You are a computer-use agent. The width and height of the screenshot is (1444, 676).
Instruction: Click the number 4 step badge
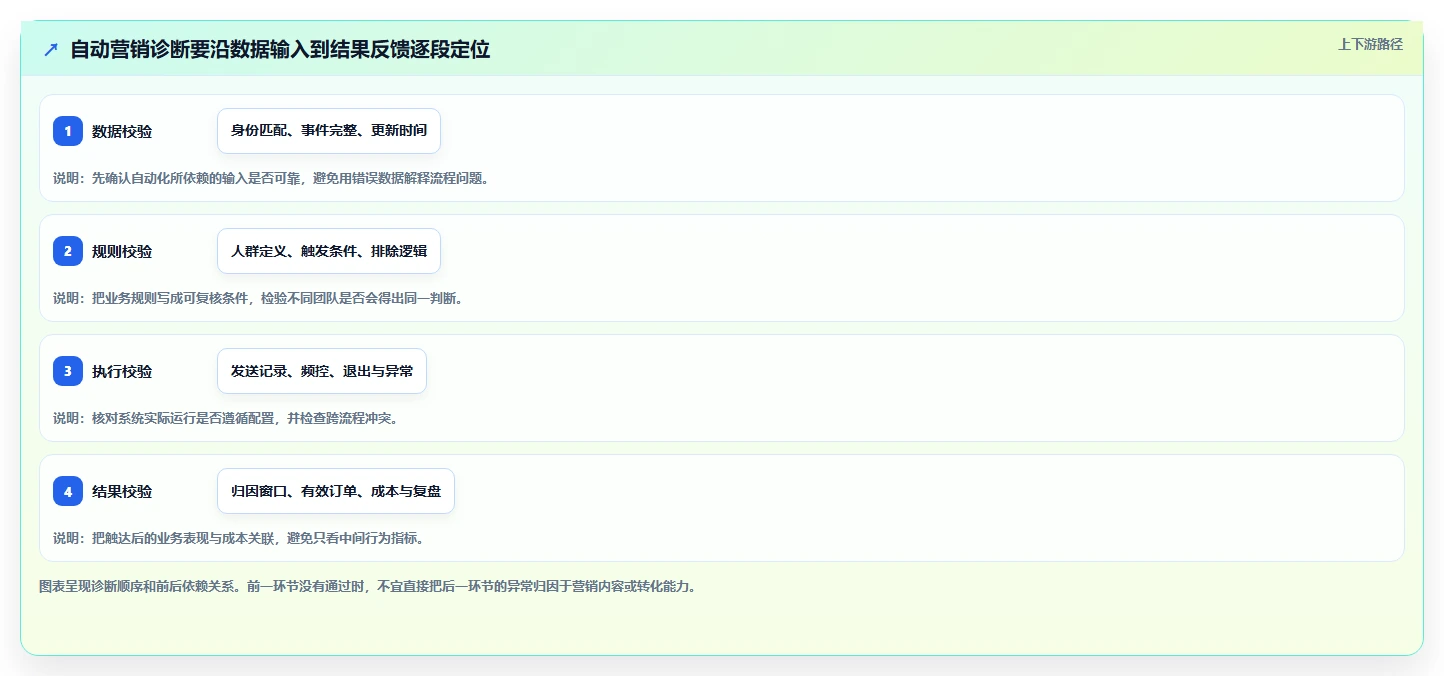(68, 491)
